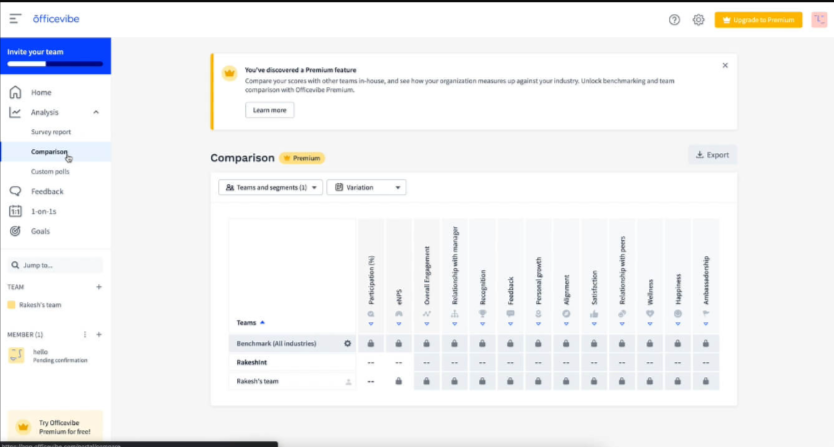Open Survey report page

click(x=51, y=132)
